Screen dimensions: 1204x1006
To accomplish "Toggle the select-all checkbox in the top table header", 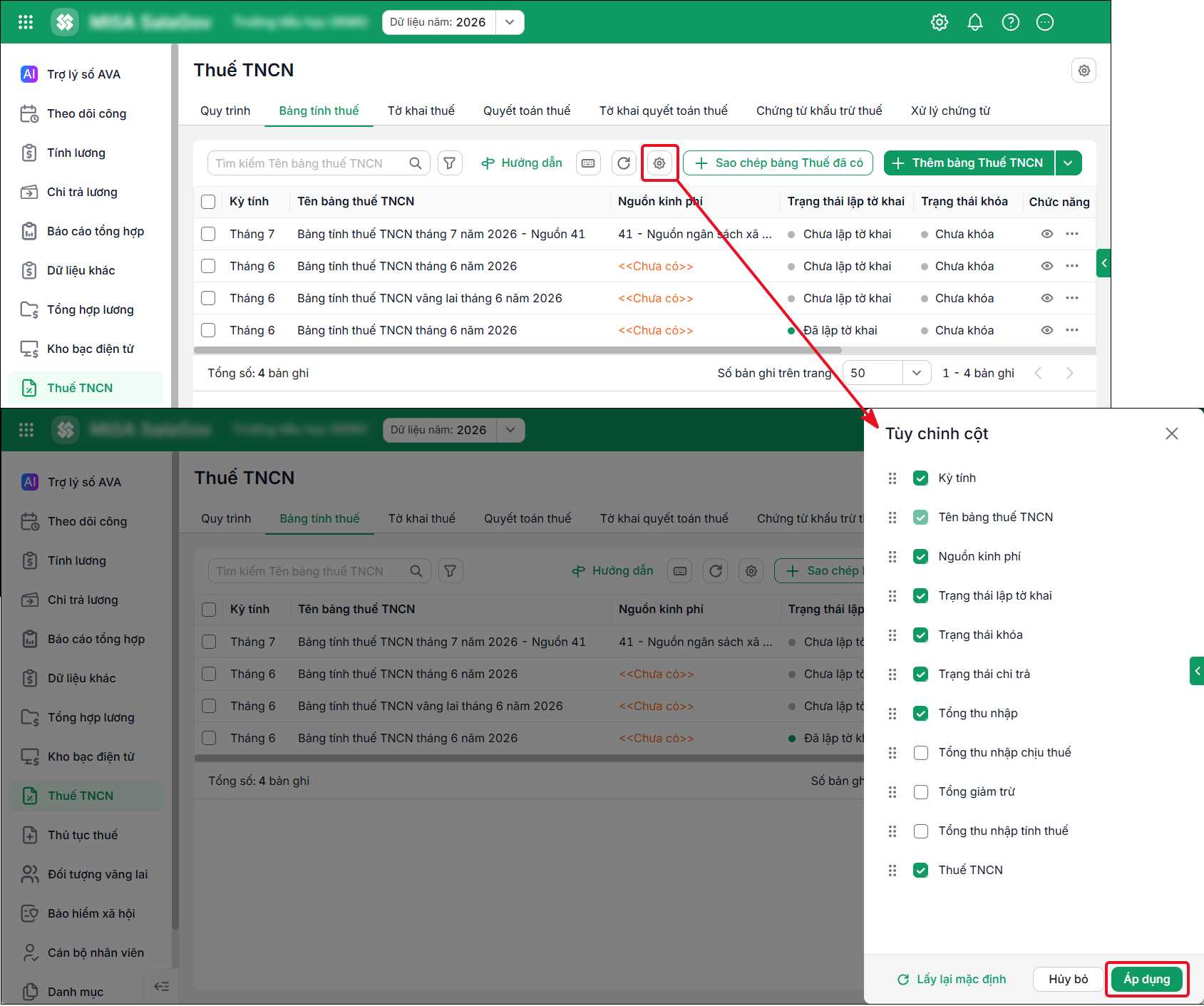I will (x=208, y=202).
